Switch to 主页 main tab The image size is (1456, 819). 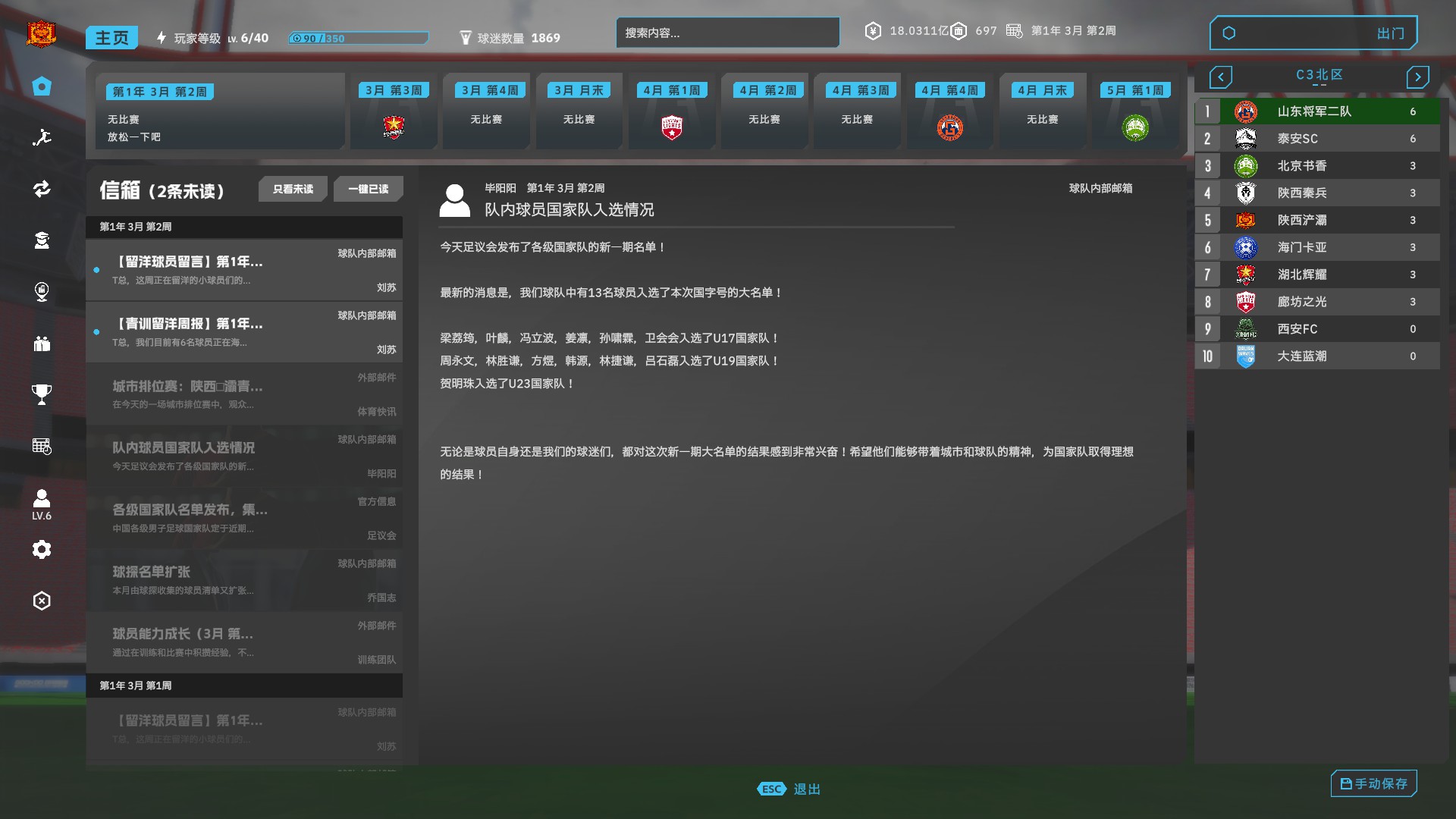click(111, 38)
